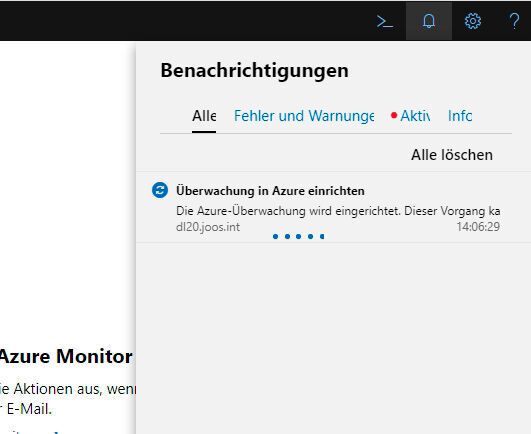Switch to the Info tab
This screenshot has width=531, height=434.
(x=460, y=116)
